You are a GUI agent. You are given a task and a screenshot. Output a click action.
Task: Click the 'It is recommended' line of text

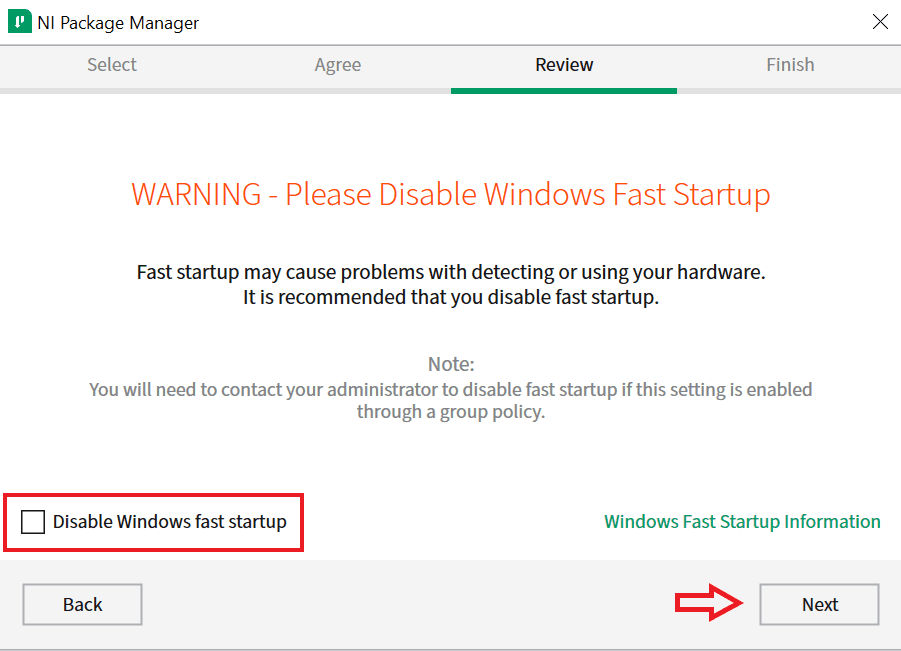450,298
